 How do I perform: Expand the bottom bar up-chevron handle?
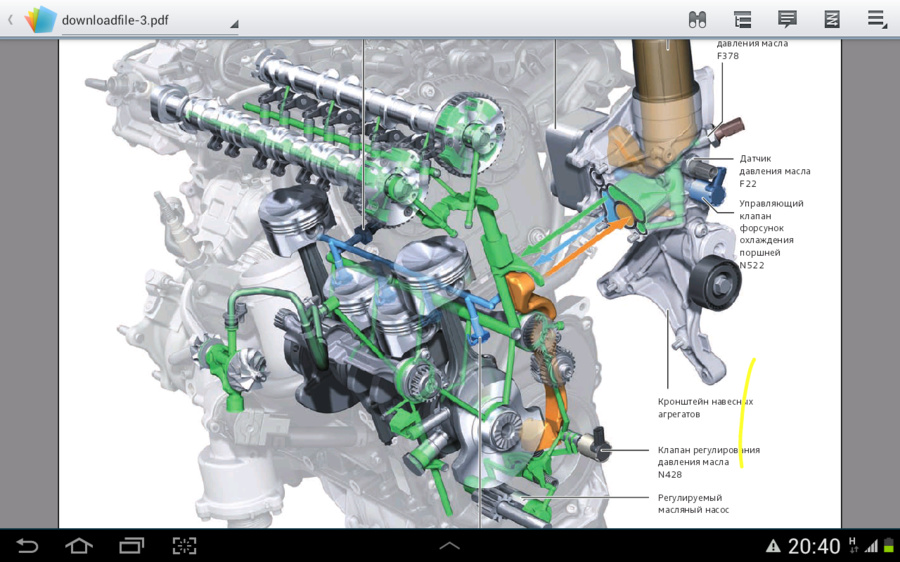click(x=449, y=546)
